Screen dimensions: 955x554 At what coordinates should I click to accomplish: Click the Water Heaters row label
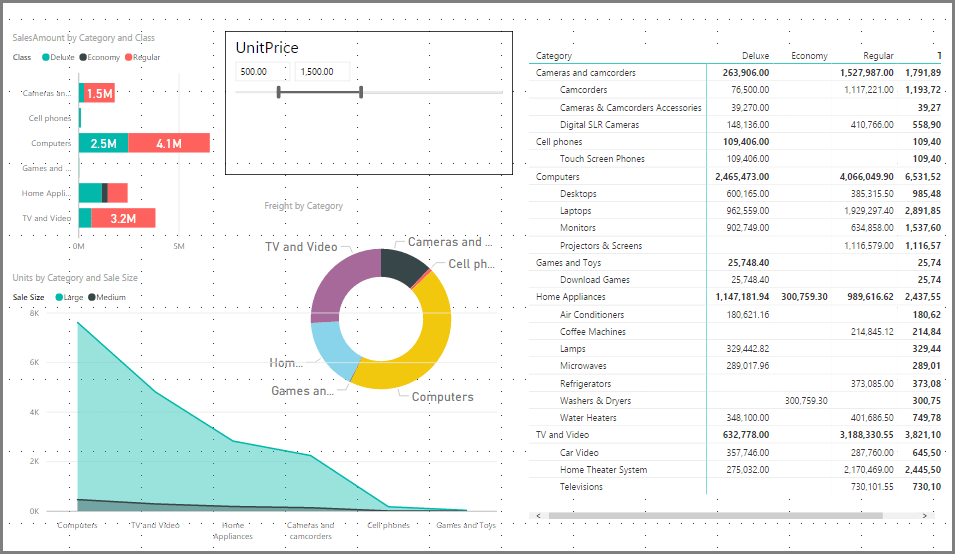pyautogui.click(x=588, y=418)
